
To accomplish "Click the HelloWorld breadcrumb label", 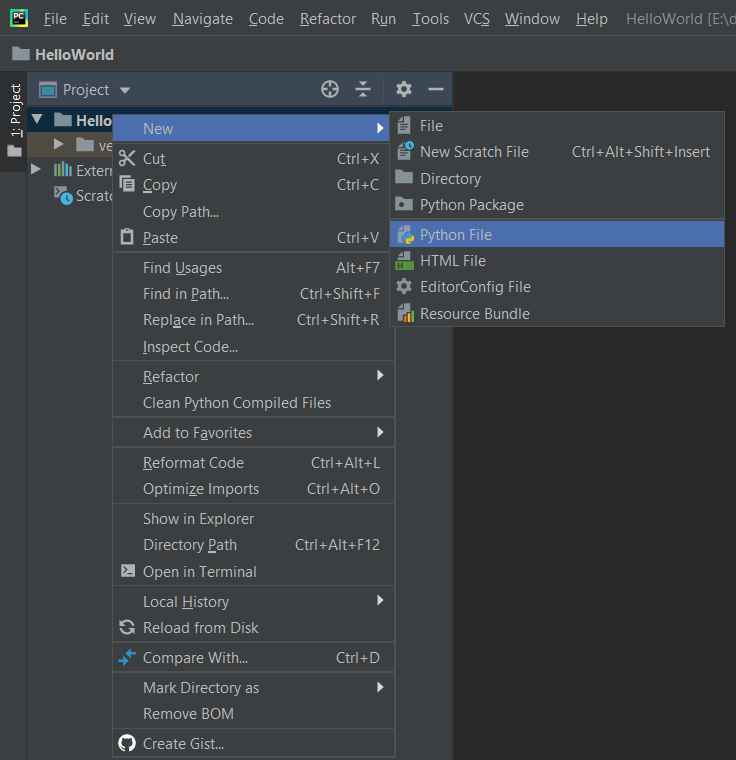I will coord(74,54).
